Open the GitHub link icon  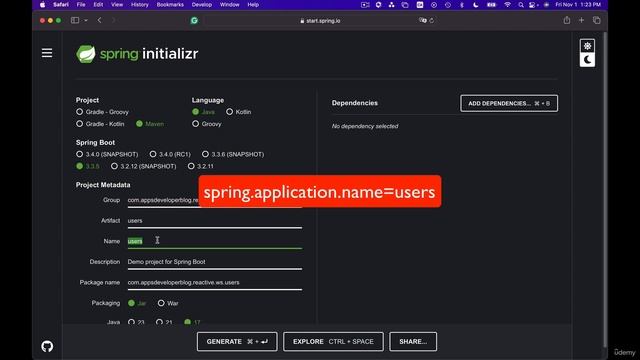coord(47,346)
